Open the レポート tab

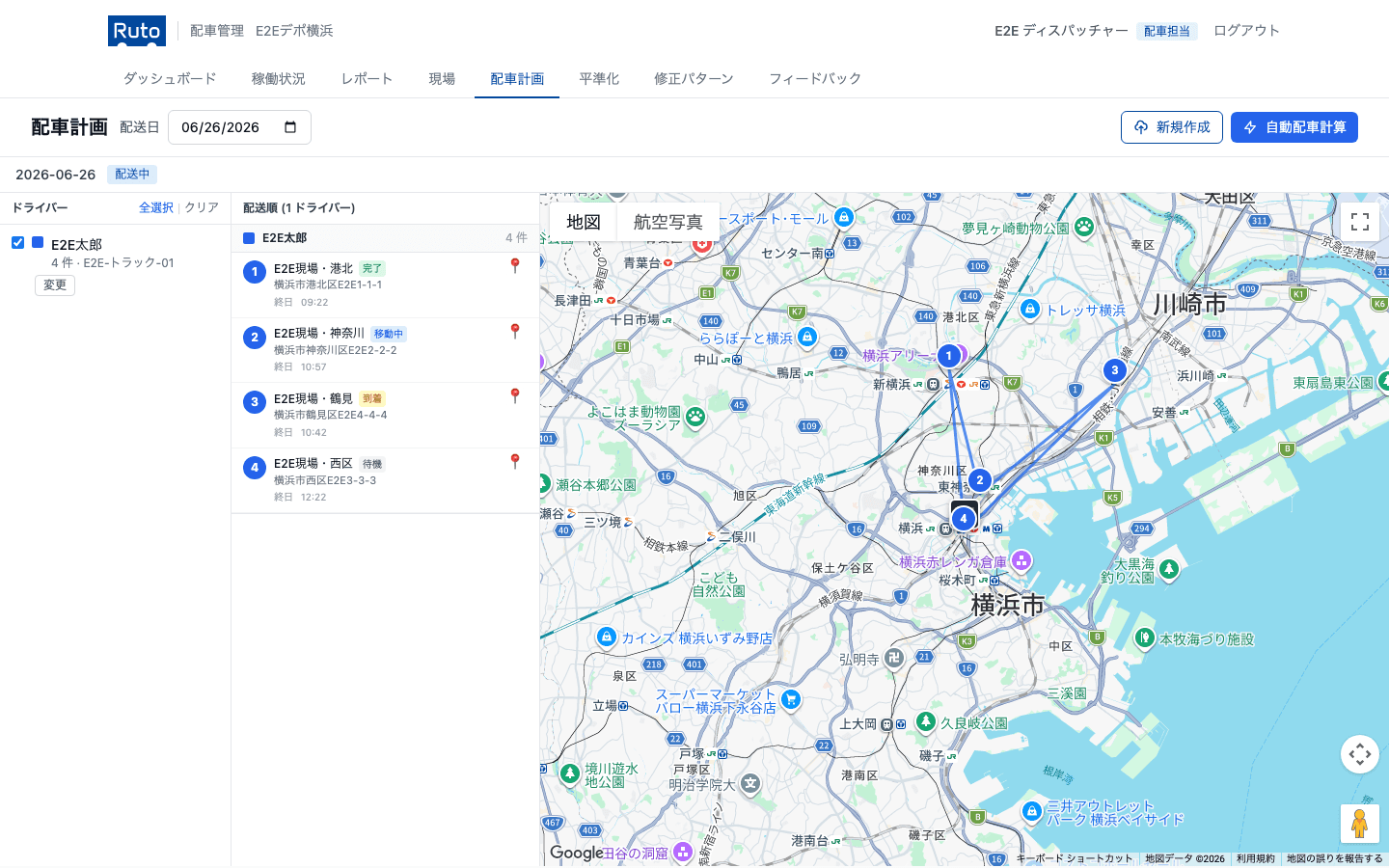click(x=367, y=79)
